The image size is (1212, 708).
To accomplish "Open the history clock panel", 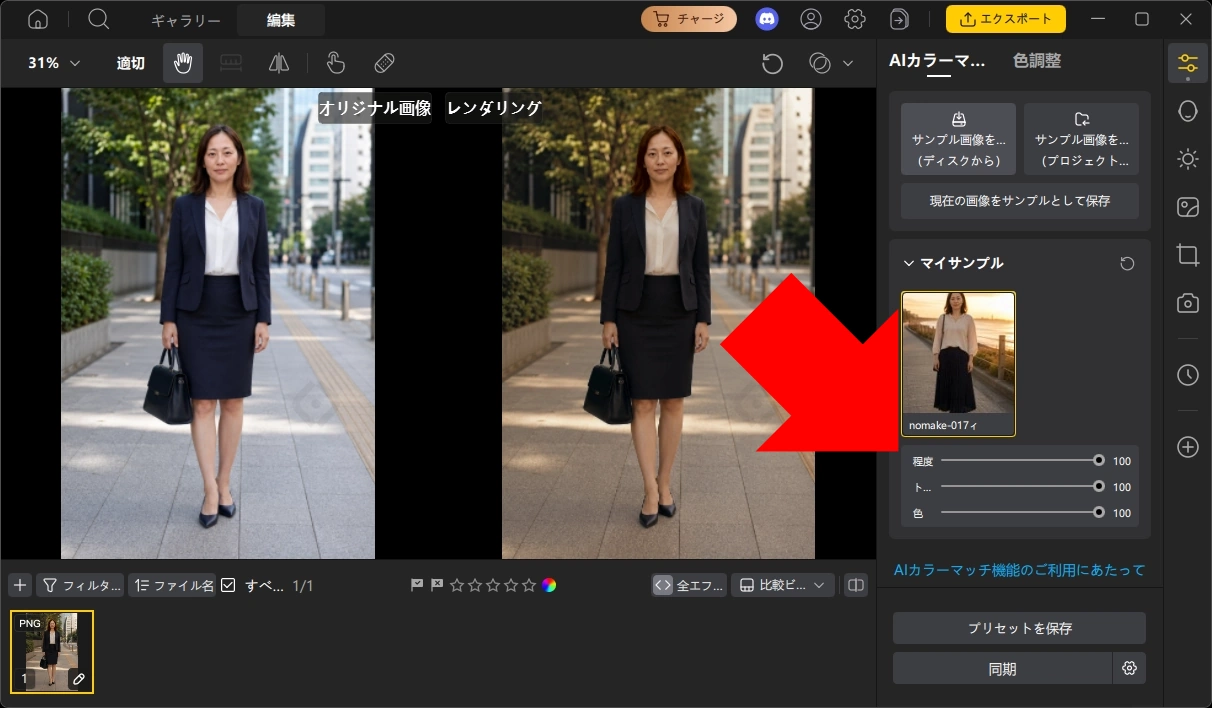I will point(1188,375).
